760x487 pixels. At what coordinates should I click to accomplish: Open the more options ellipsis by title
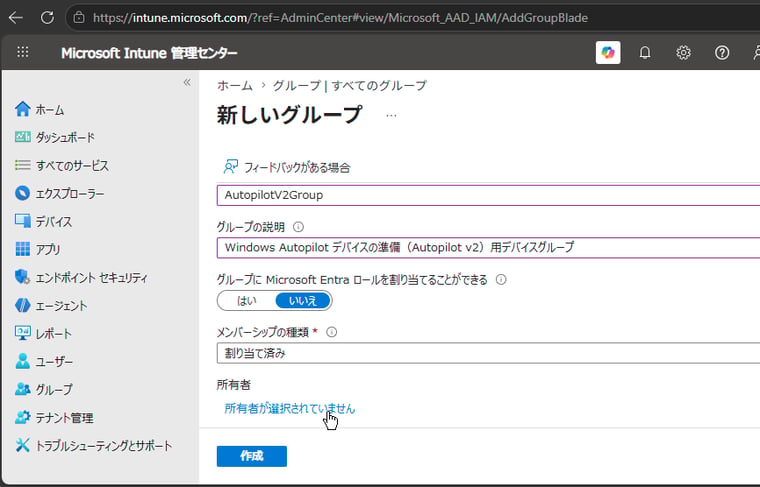point(391,116)
